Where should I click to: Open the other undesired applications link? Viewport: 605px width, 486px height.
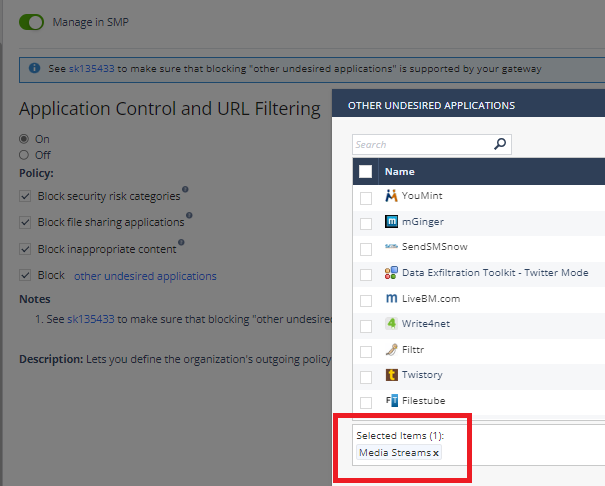click(x=145, y=276)
